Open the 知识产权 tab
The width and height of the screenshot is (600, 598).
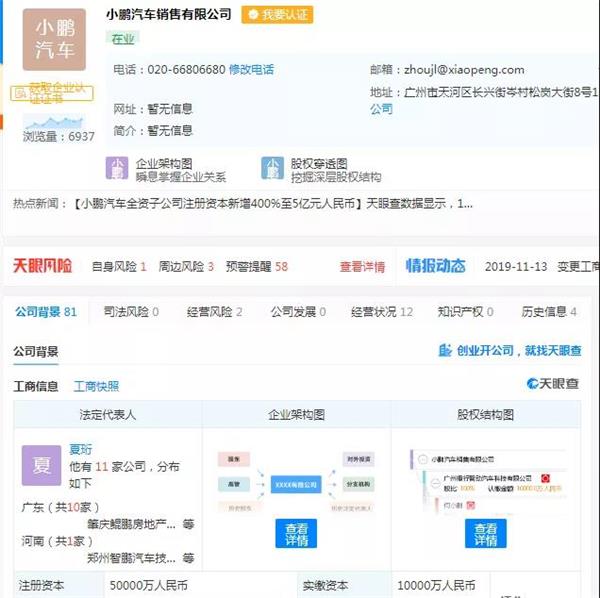[467, 312]
